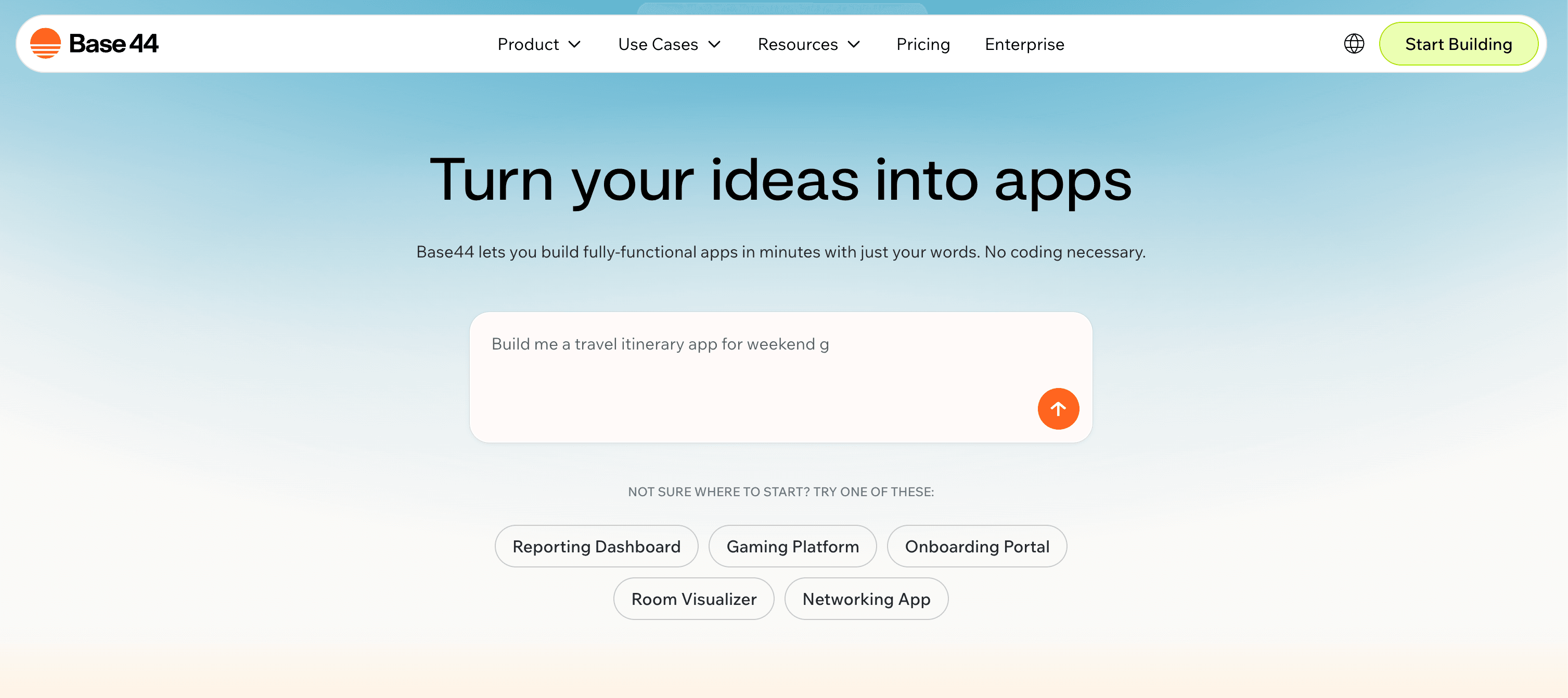Viewport: 1568px width, 698px height.
Task: Click the Base44 orange sun logo
Action: tap(46, 43)
